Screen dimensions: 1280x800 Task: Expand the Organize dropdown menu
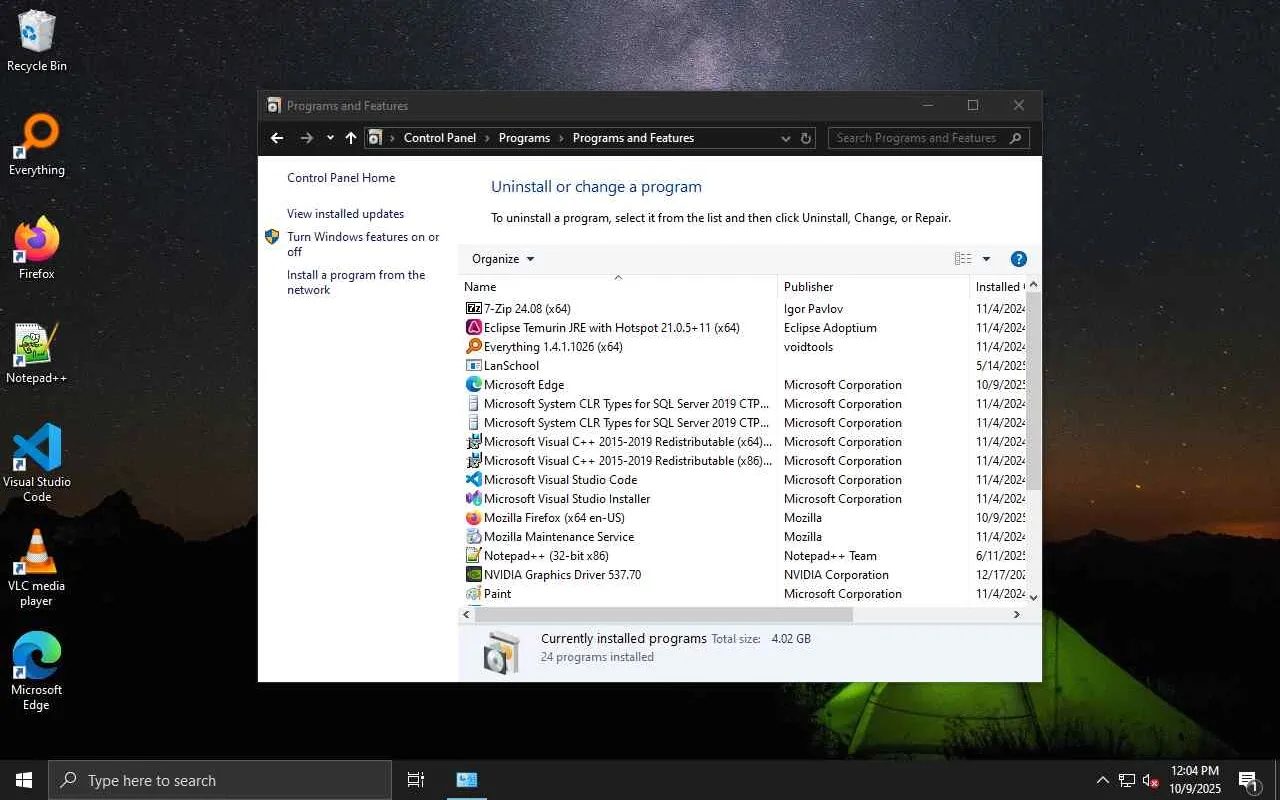[503, 259]
